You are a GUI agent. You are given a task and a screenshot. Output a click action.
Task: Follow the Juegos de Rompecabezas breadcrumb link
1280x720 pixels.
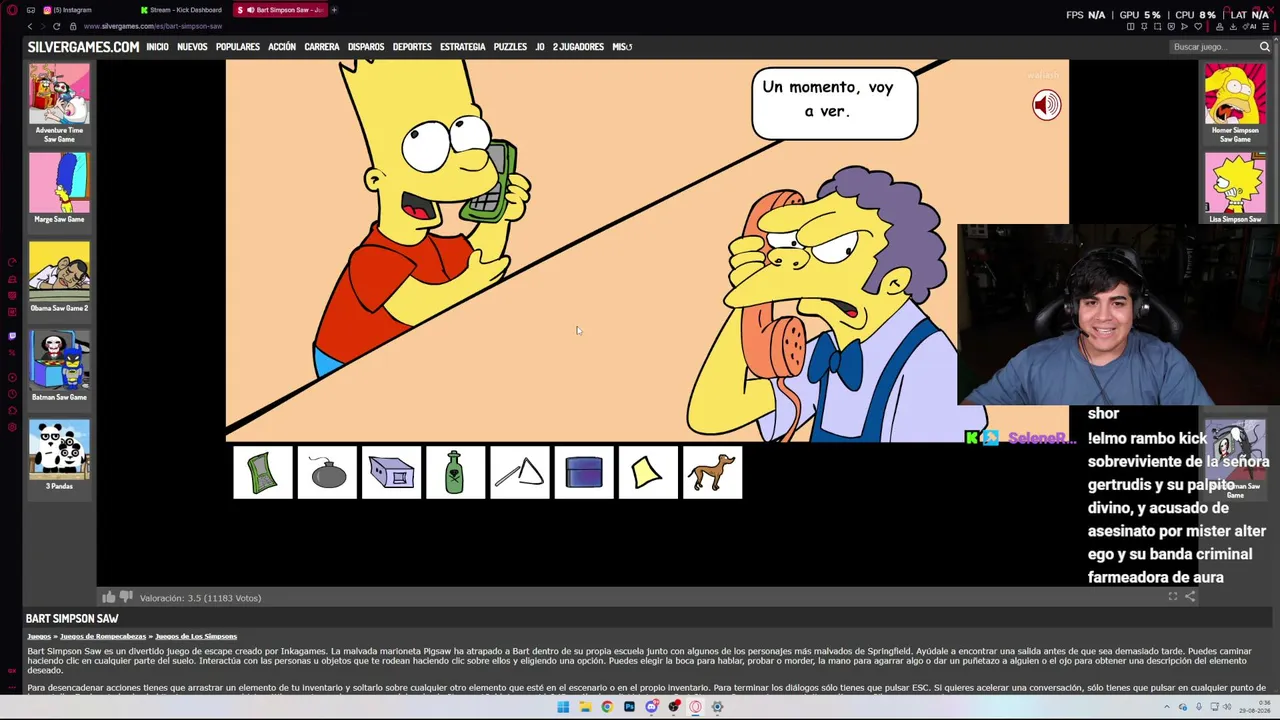click(103, 636)
